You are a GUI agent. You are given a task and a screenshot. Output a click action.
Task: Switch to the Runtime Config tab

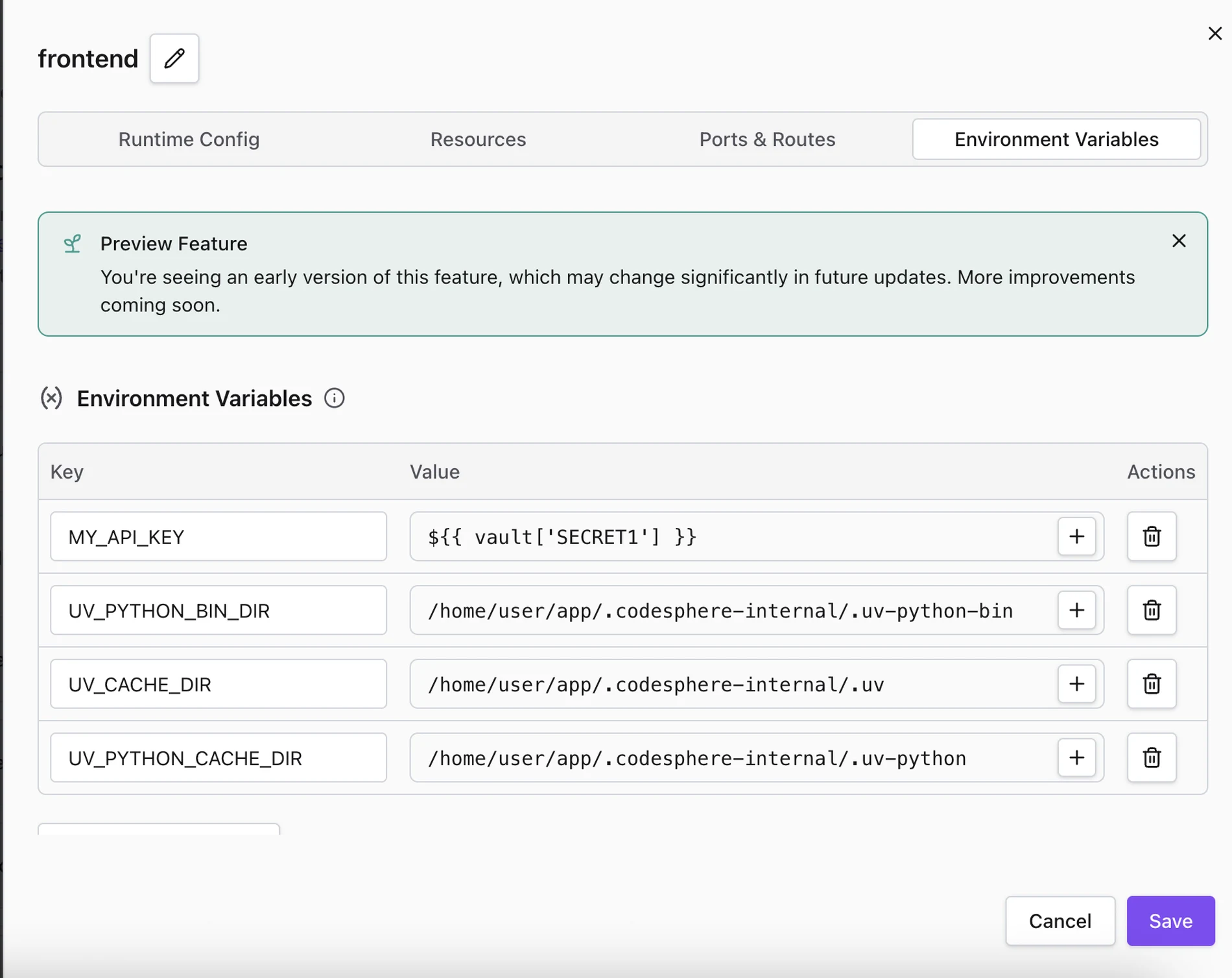(x=189, y=139)
